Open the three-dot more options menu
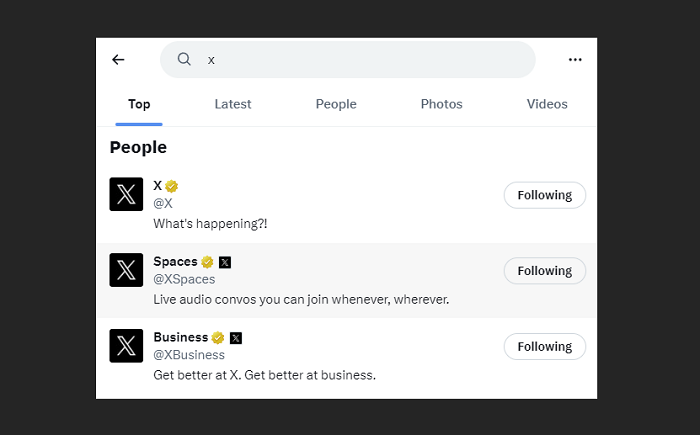 pos(575,60)
